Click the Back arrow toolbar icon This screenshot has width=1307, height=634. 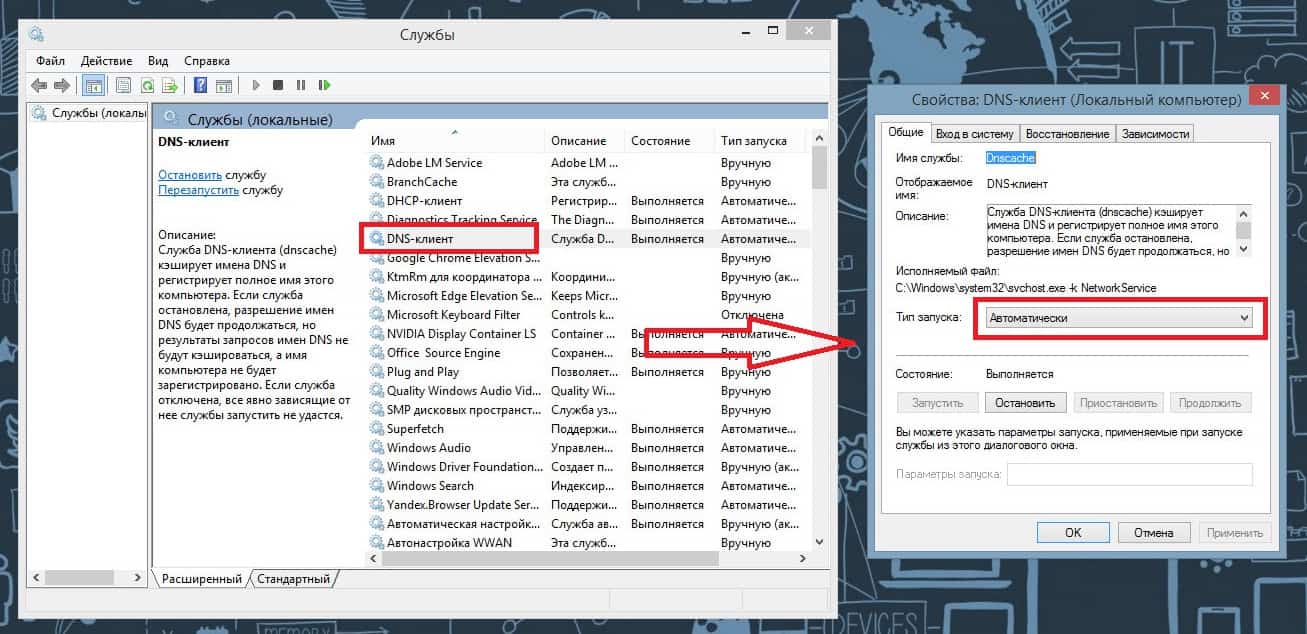pyautogui.click(x=39, y=86)
